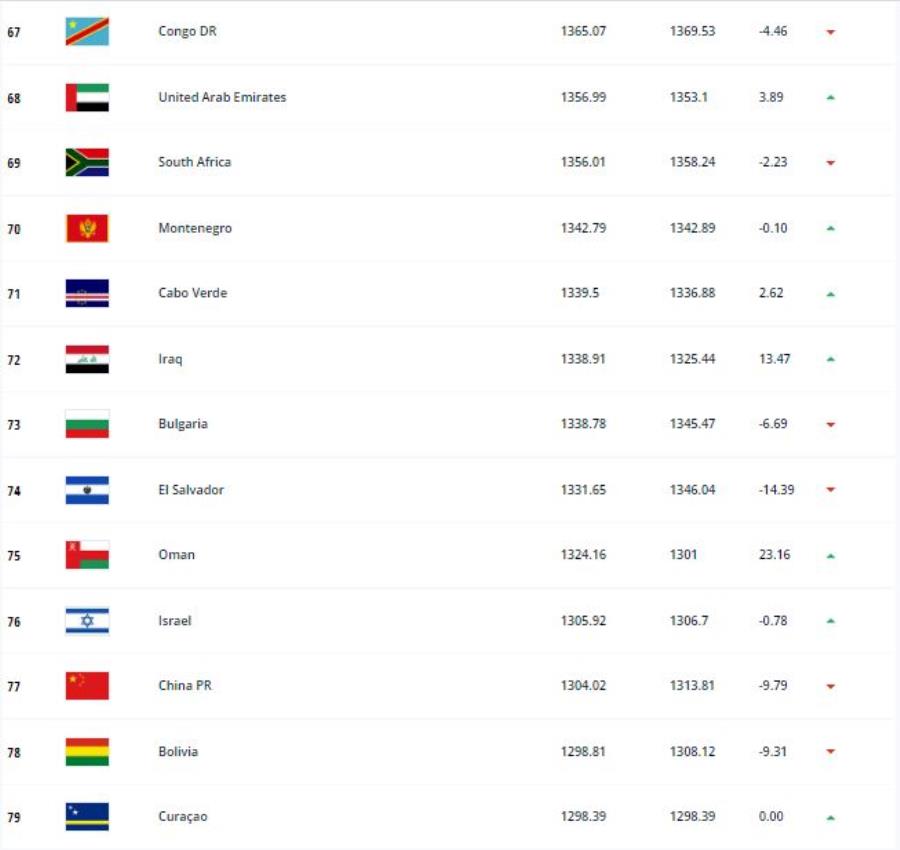Click the Congo DR flag icon
900x850 pixels.
pos(87,32)
